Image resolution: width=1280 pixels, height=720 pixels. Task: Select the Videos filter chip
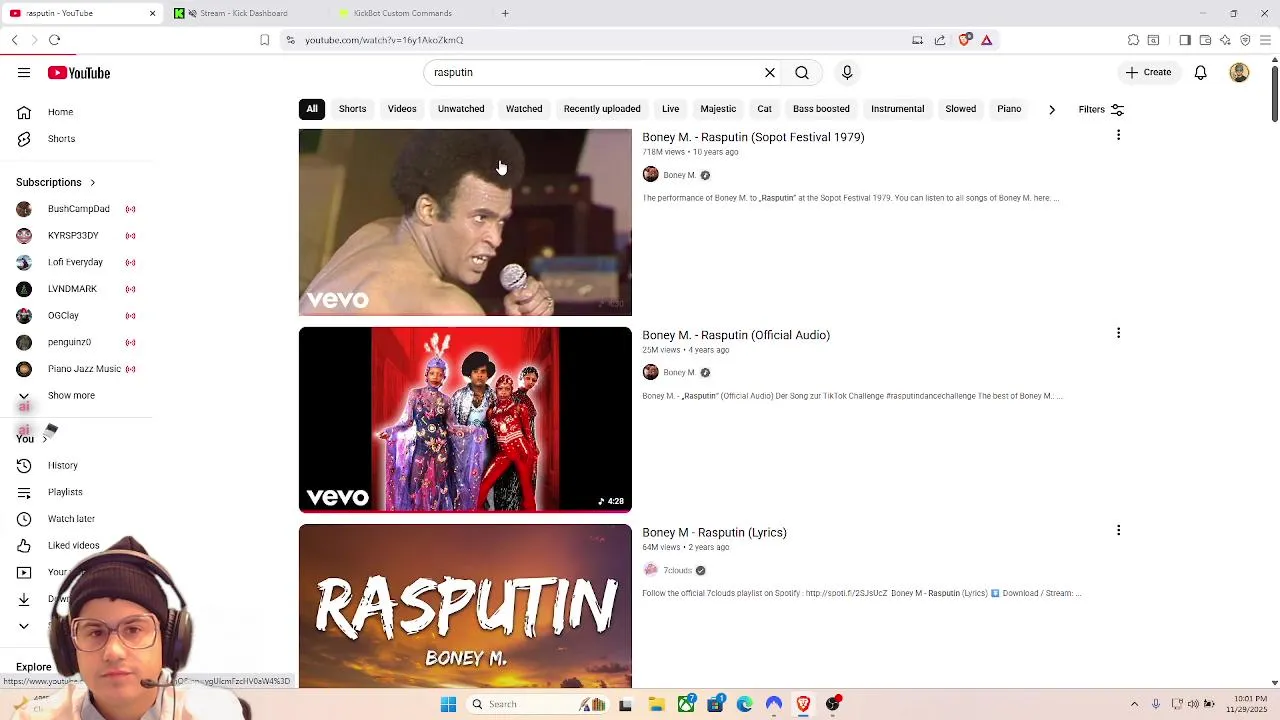402,109
